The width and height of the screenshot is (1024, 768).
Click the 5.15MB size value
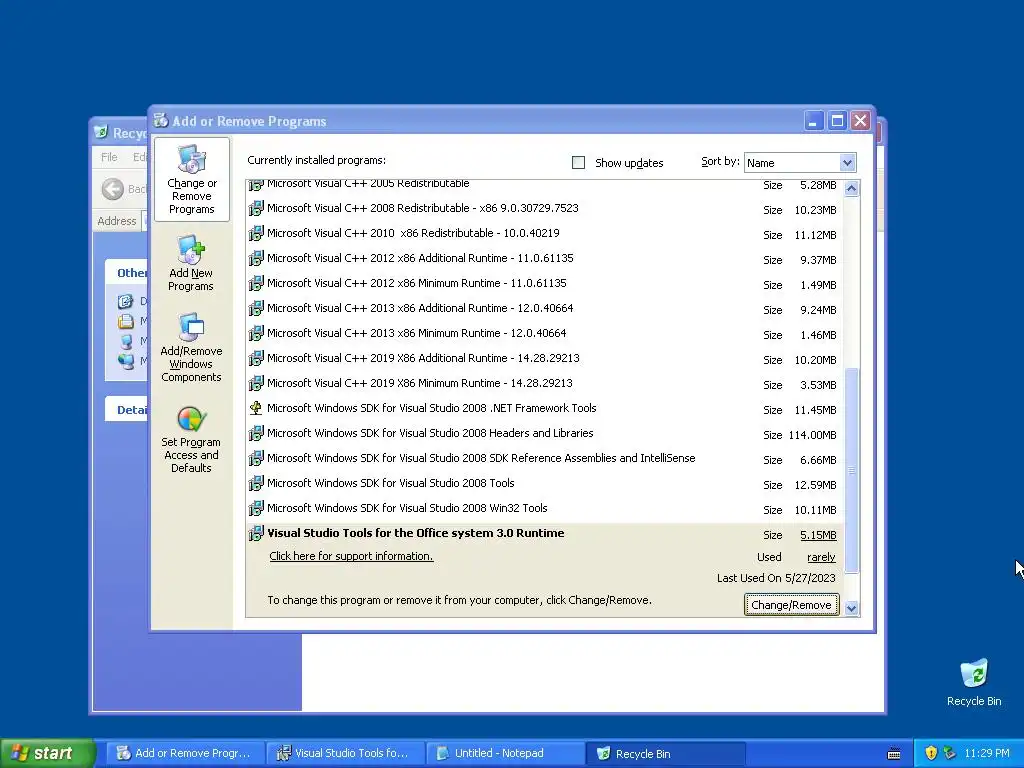[818, 535]
